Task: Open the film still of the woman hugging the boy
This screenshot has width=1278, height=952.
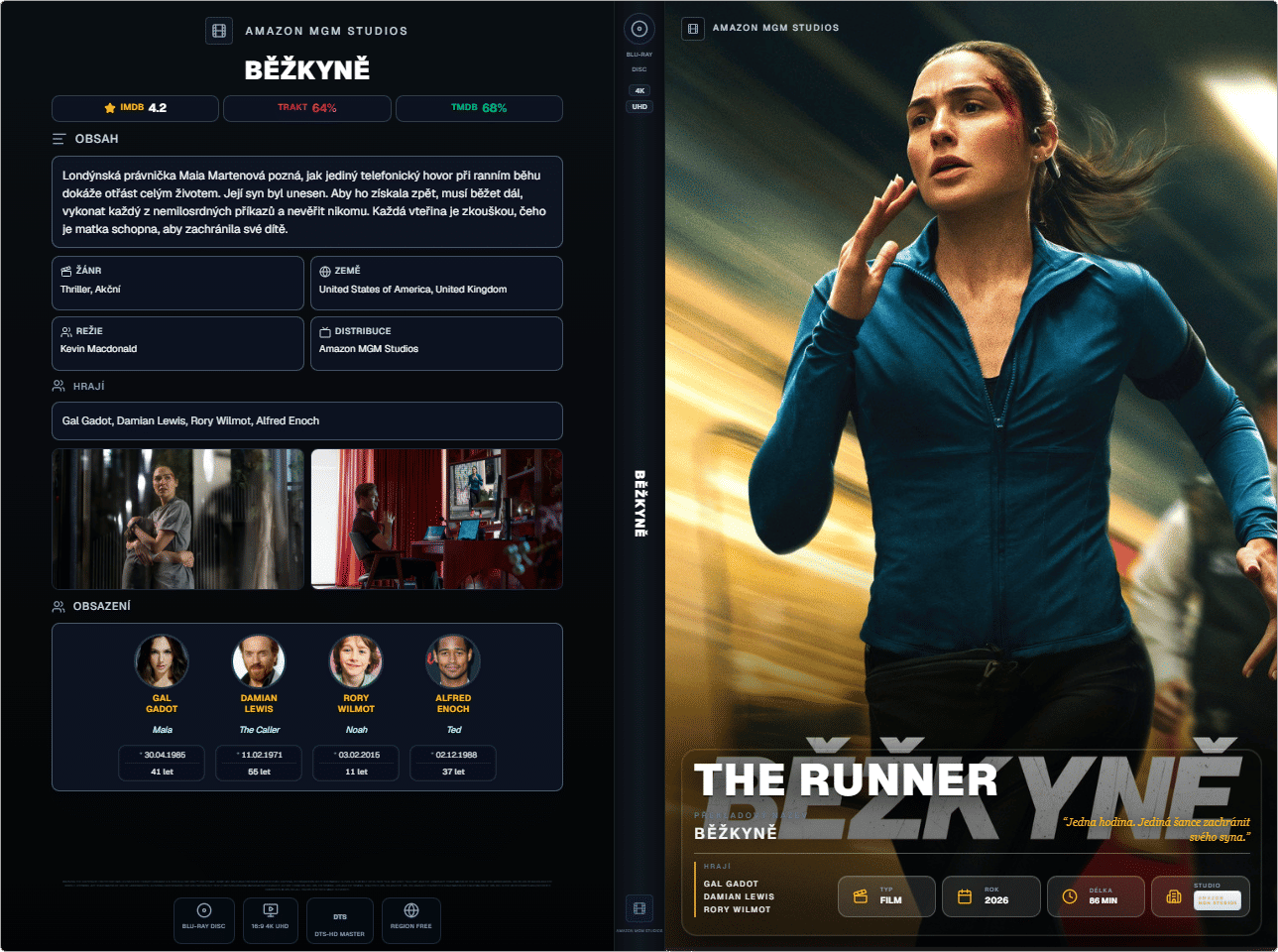Action: click(x=178, y=519)
